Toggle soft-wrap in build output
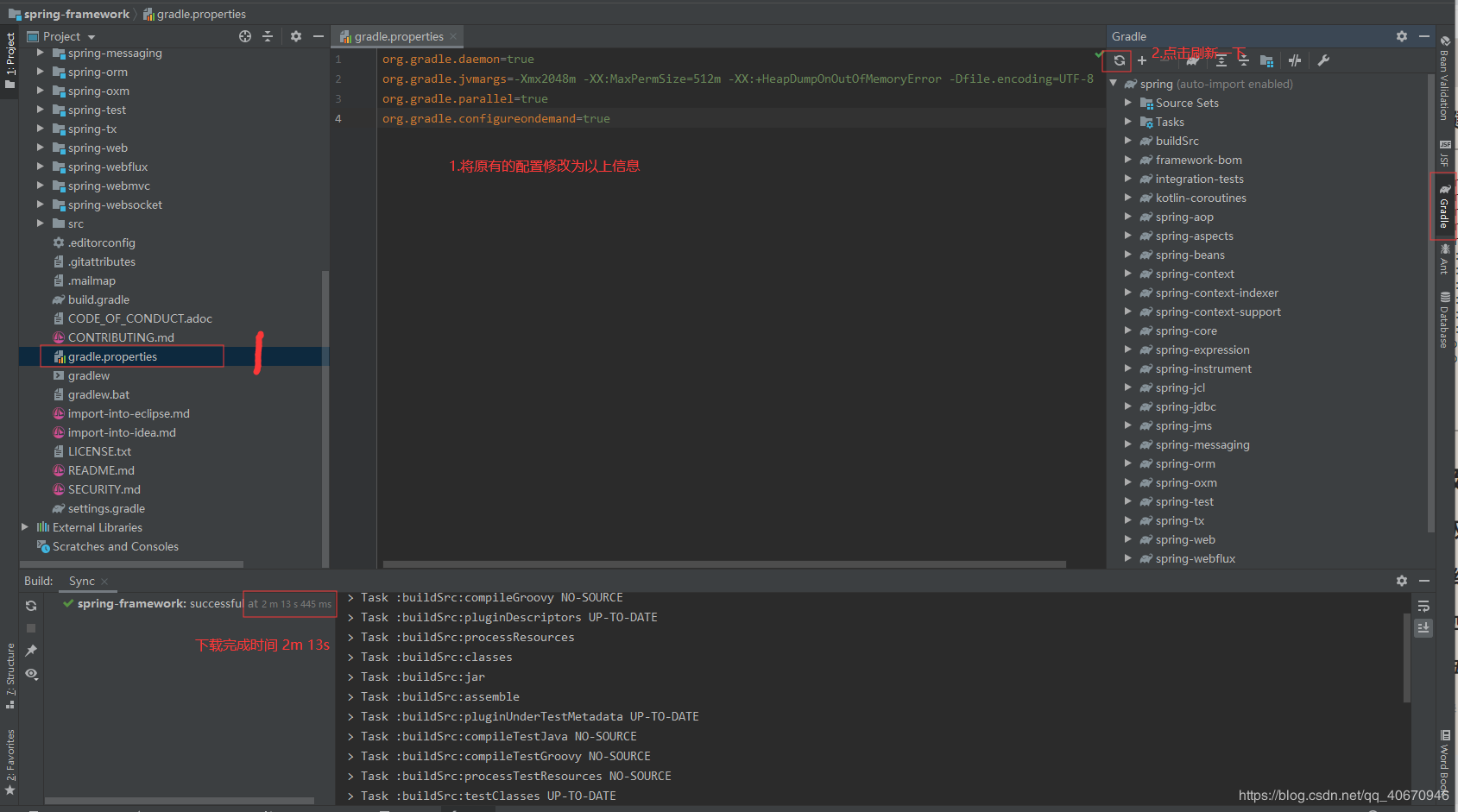Image resolution: width=1458 pixels, height=812 pixels. click(1423, 606)
